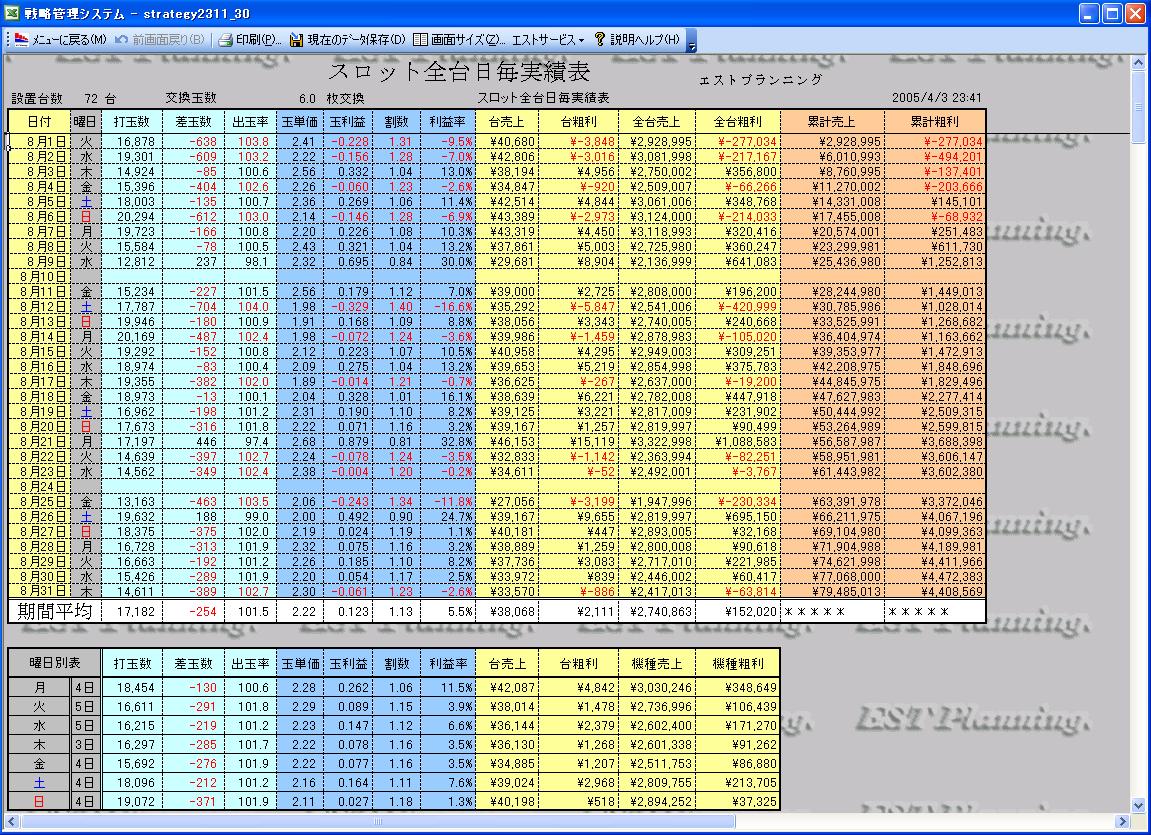Click the vertical scrollbar thumb

coord(1139,106)
